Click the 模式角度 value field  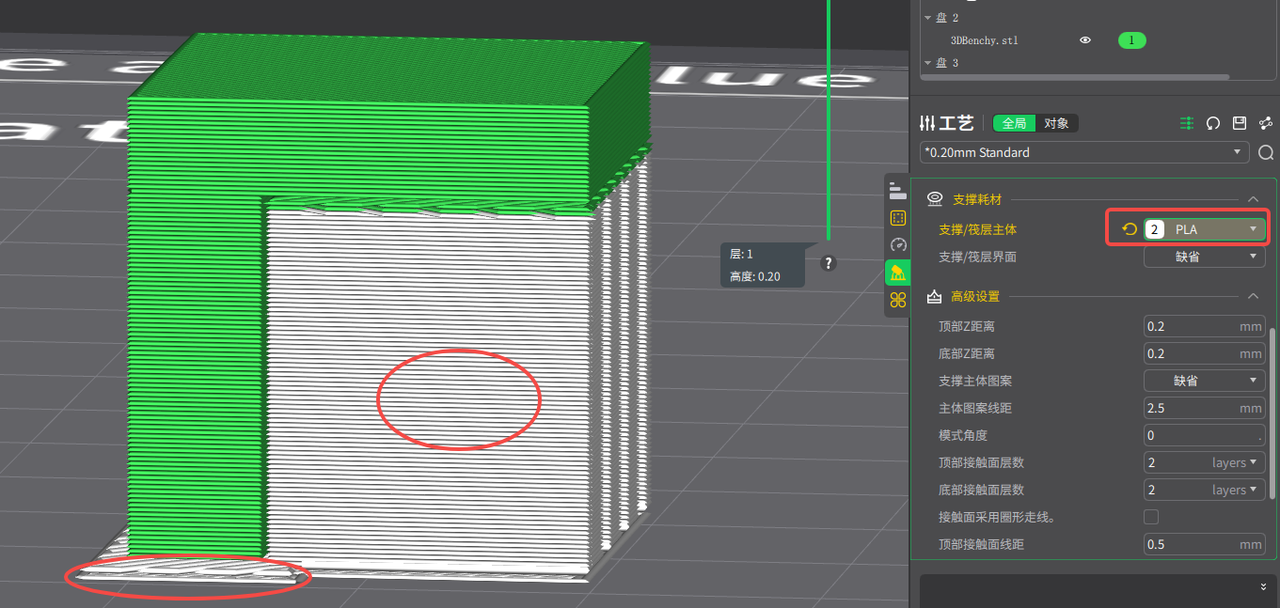point(1205,435)
